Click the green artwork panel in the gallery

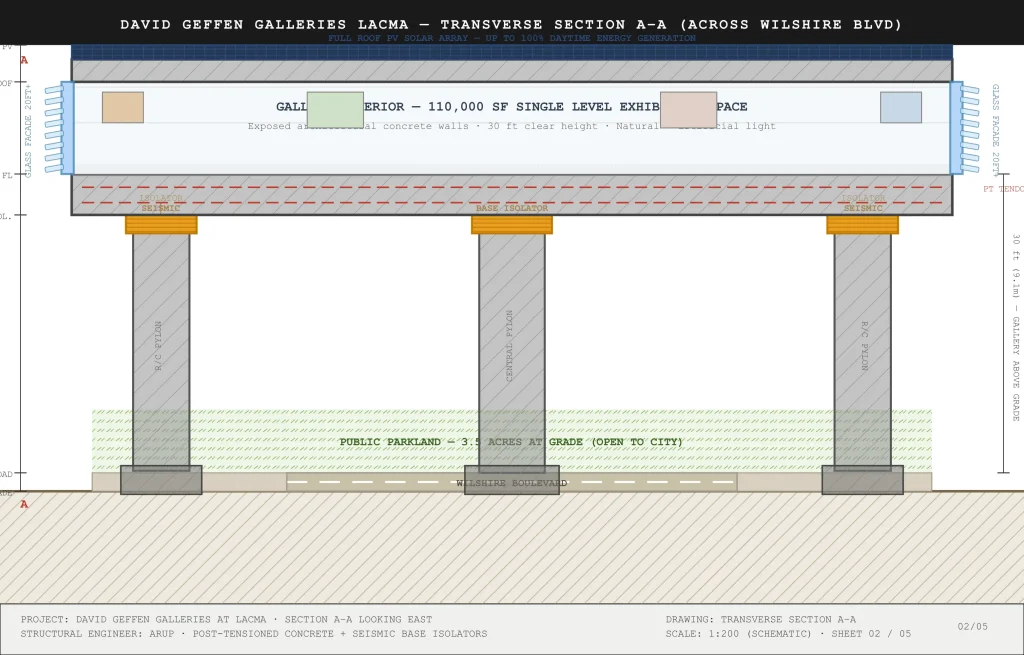(x=335, y=110)
